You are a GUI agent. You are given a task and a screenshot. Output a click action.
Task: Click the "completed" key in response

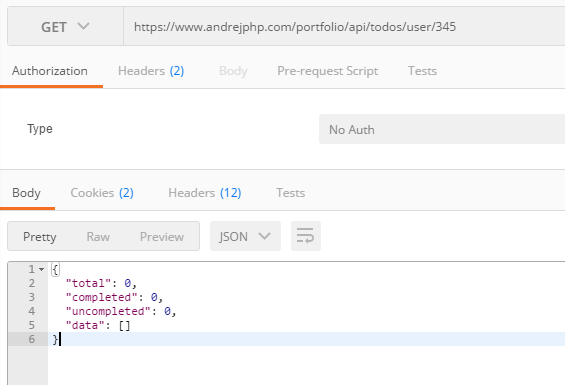click(x=102, y=297)
